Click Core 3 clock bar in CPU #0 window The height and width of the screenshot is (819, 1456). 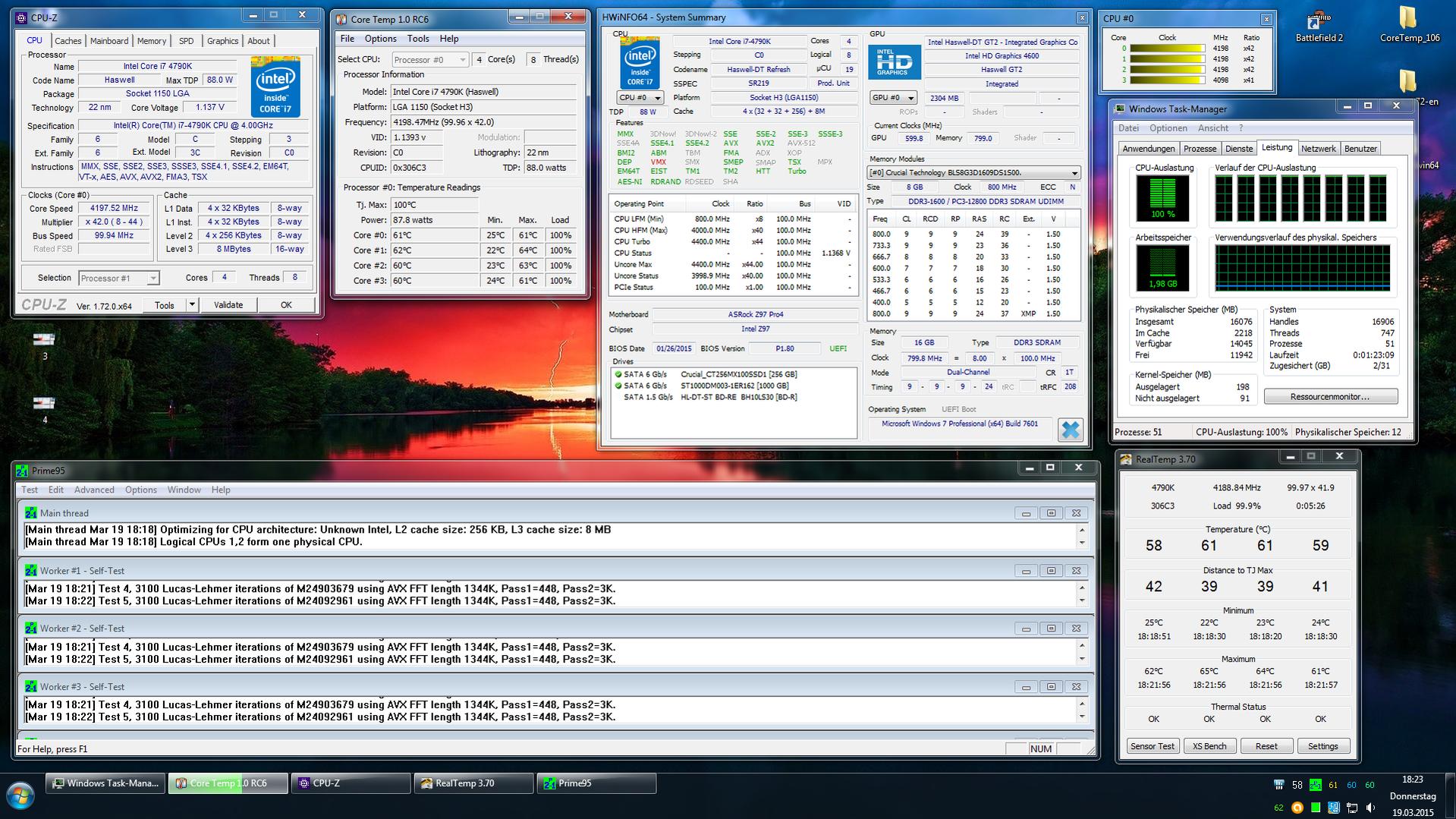click(x=1167, y=80)
